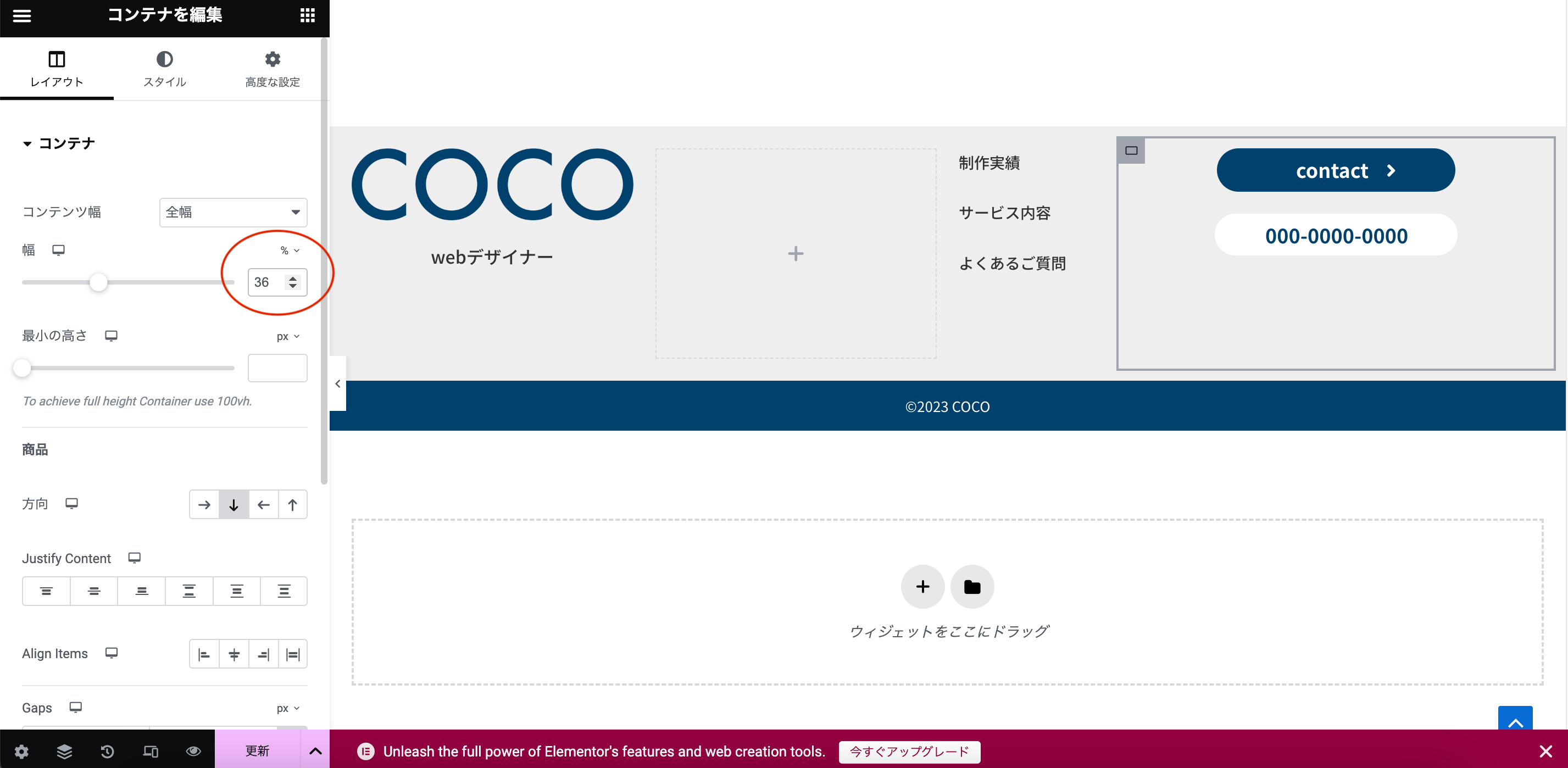
Task: Open the revision history icon
Action: 107,752
